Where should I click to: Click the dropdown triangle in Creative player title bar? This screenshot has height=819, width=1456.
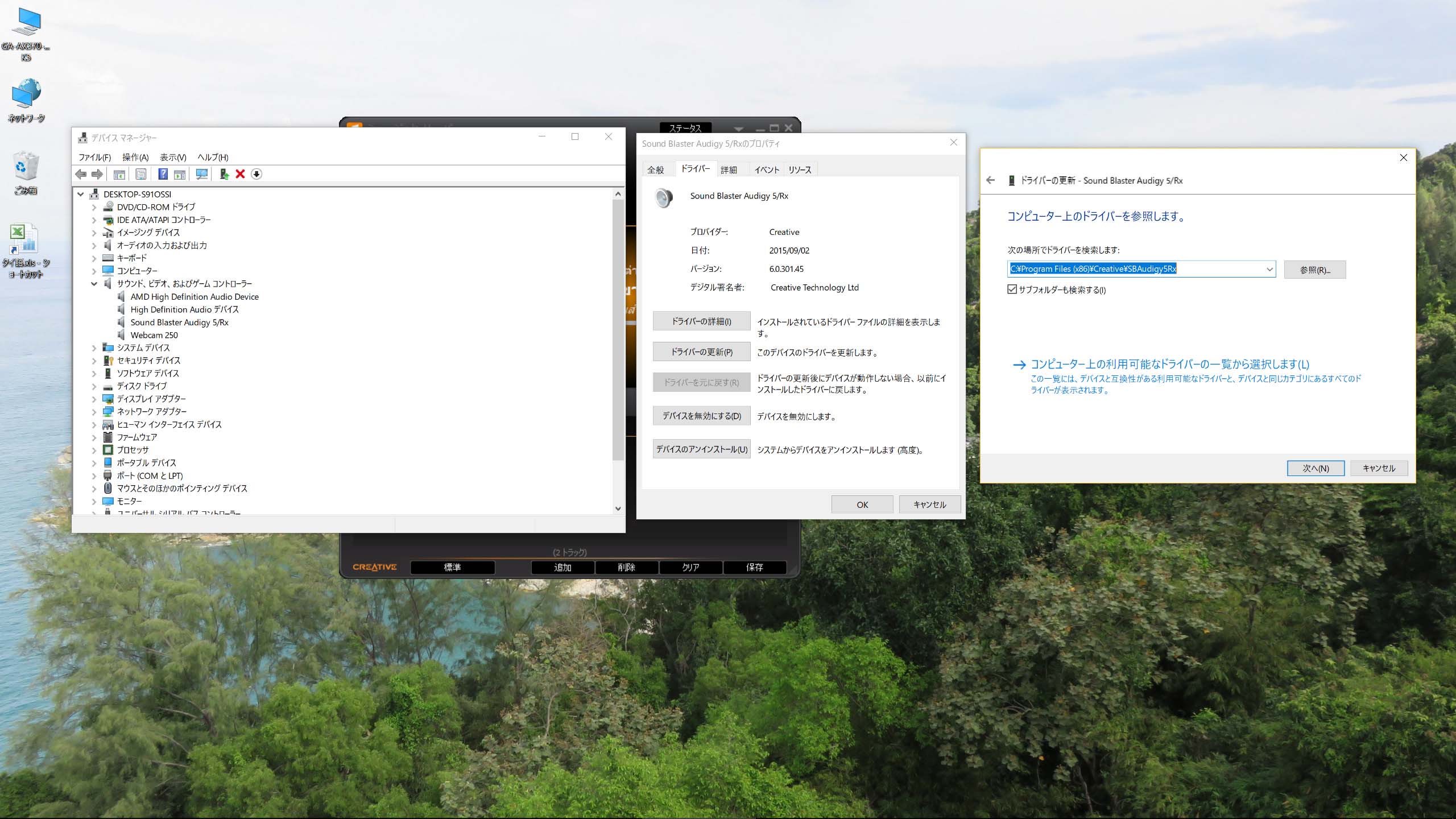[739, 129]
